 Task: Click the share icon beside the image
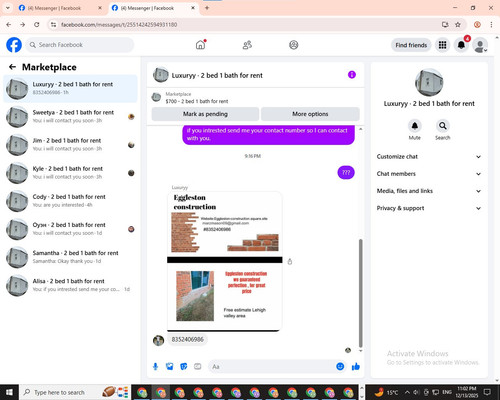(x=290, y=262)
